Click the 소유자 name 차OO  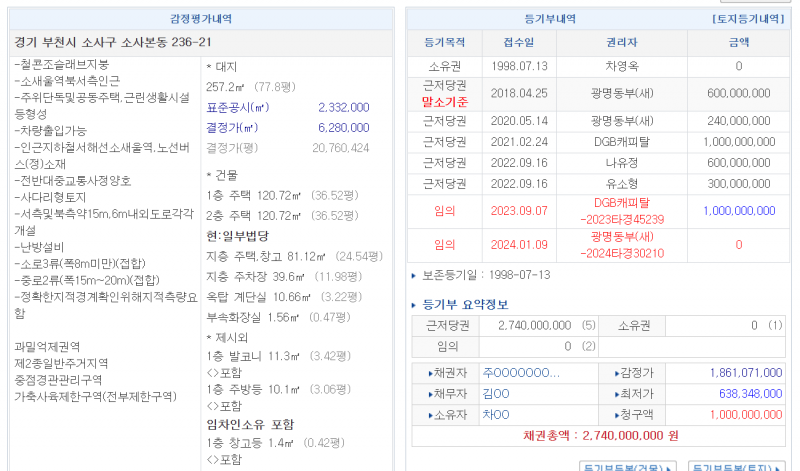coord(496,414)
